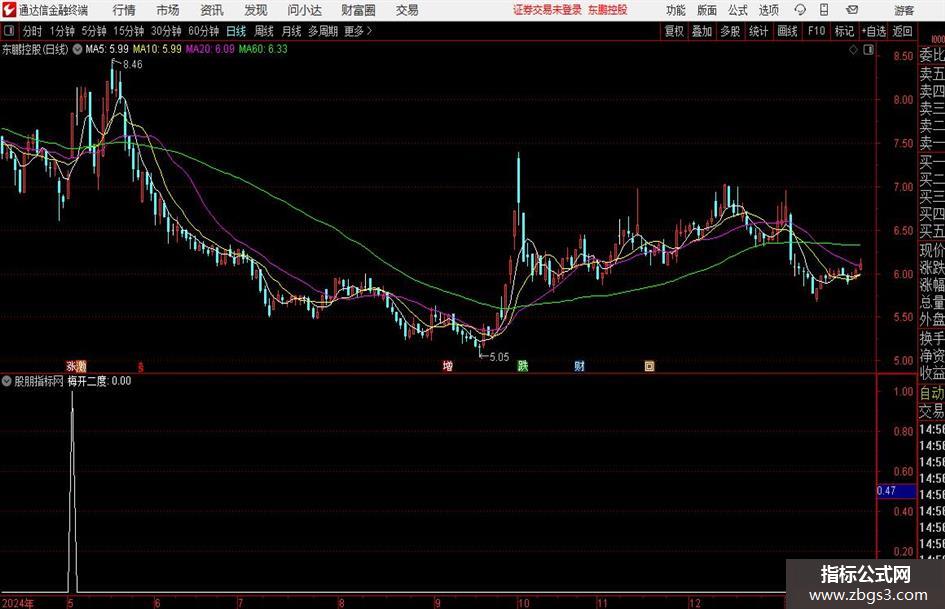Image resolution: width=945 pixels, height=609 pixels.
Task: Open the mobile phone icon
Action: point(824,10)
